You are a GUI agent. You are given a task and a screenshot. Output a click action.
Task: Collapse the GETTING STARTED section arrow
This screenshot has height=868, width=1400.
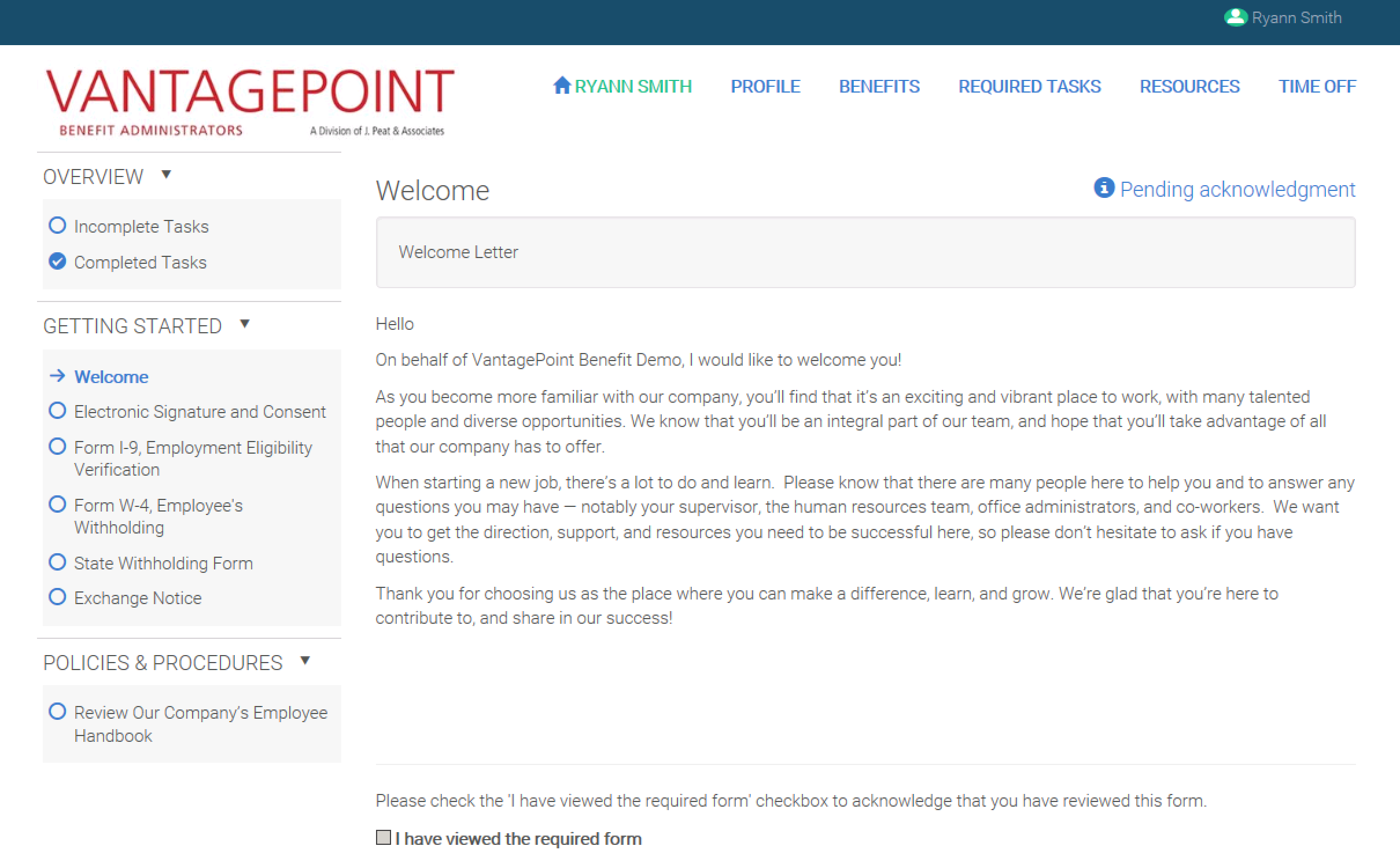click(245, 323)
